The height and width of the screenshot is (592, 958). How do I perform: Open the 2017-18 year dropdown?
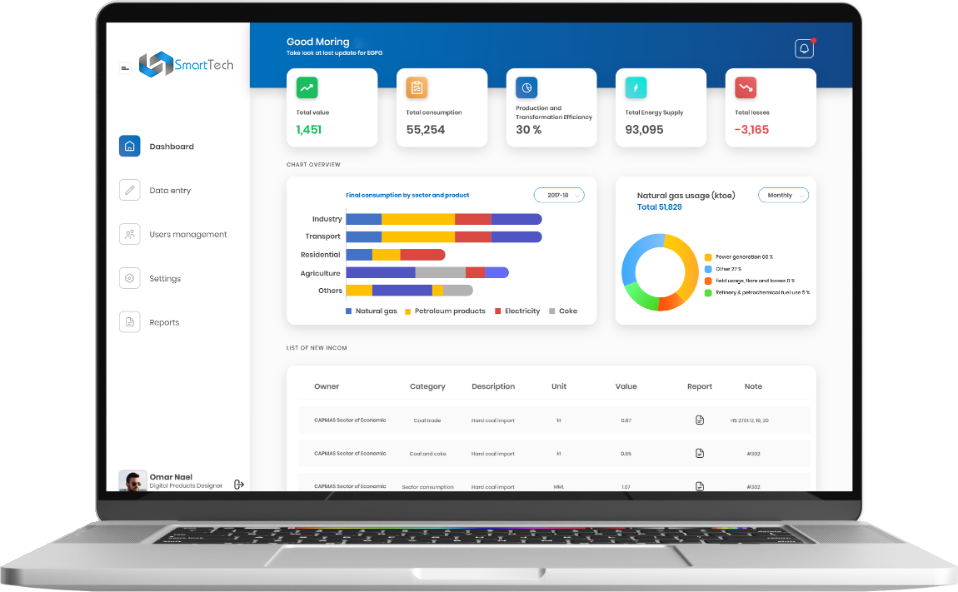tap(558, 195)
